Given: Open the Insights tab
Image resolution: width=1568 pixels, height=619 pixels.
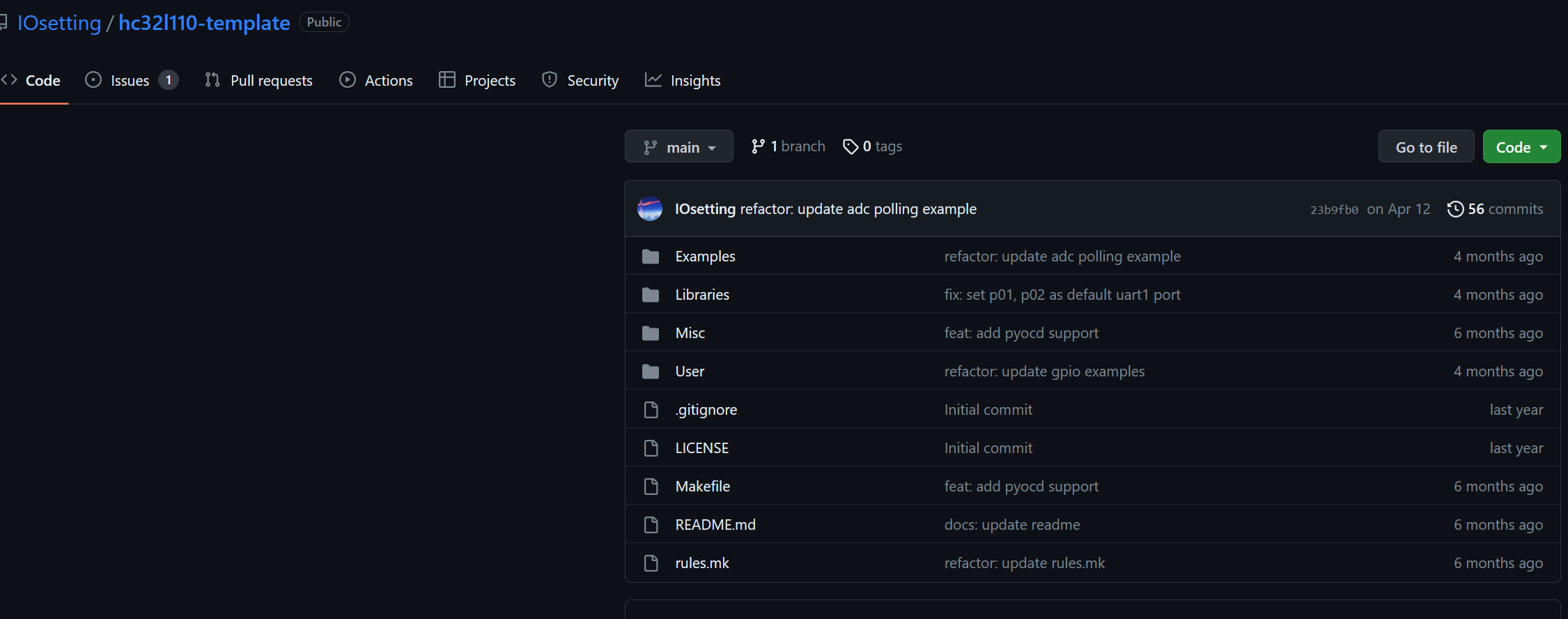Looking at the screenshot, I should coord(683,81).
